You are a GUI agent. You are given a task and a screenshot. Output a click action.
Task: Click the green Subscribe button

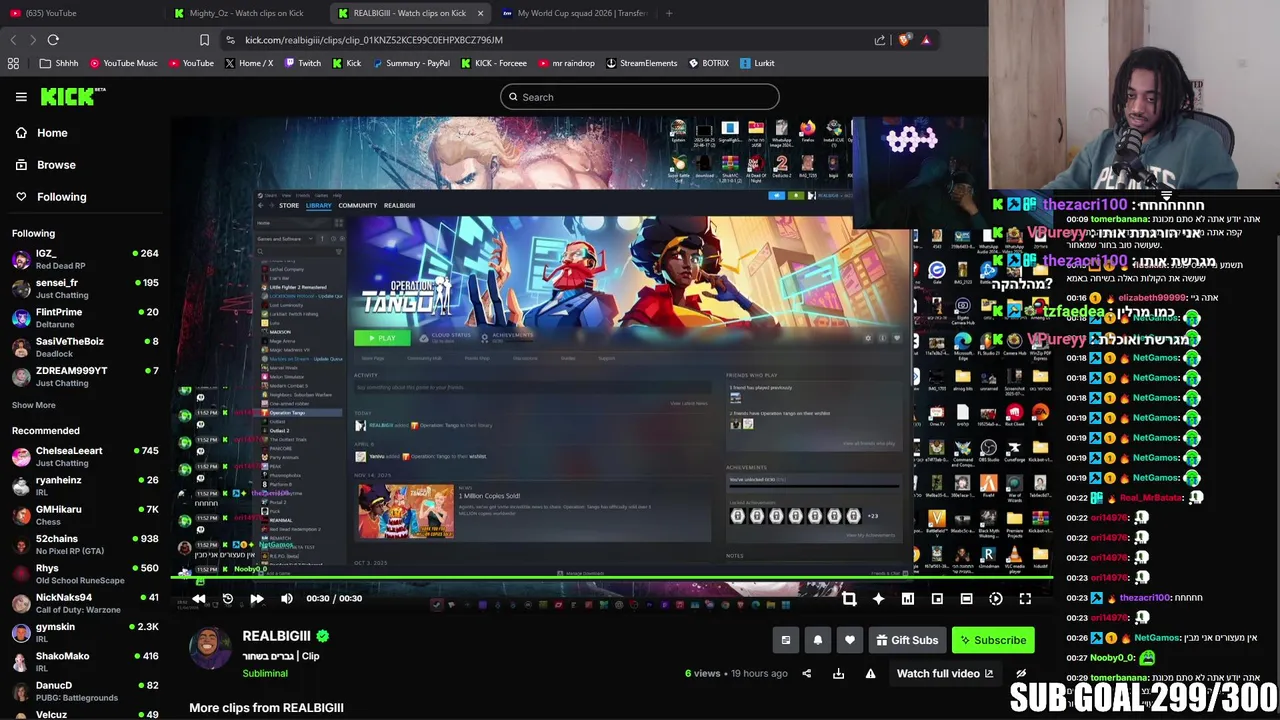coord(992,640)
